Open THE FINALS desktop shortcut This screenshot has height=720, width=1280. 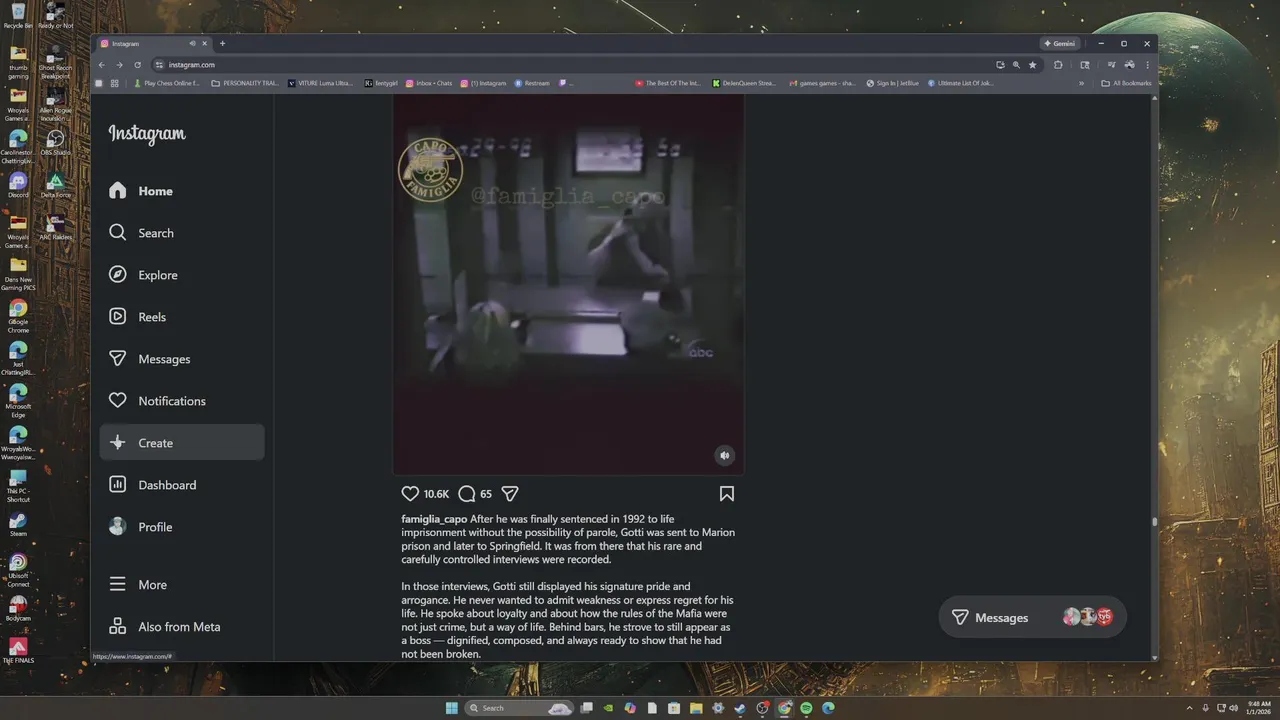coord(18,651)
